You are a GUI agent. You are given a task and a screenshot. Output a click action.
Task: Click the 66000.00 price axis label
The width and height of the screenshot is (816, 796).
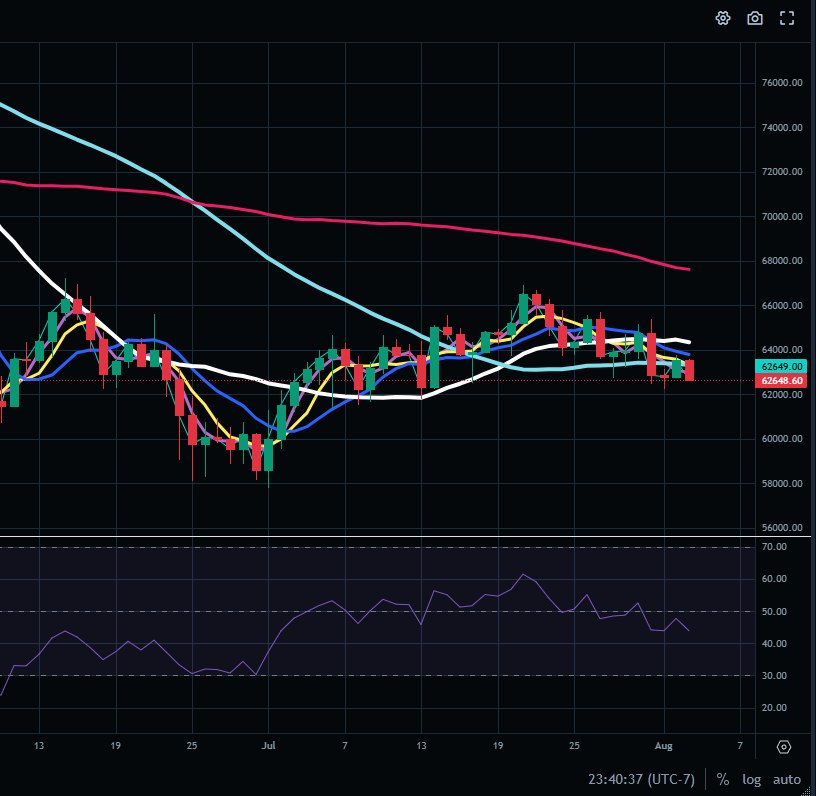[782, 305]
